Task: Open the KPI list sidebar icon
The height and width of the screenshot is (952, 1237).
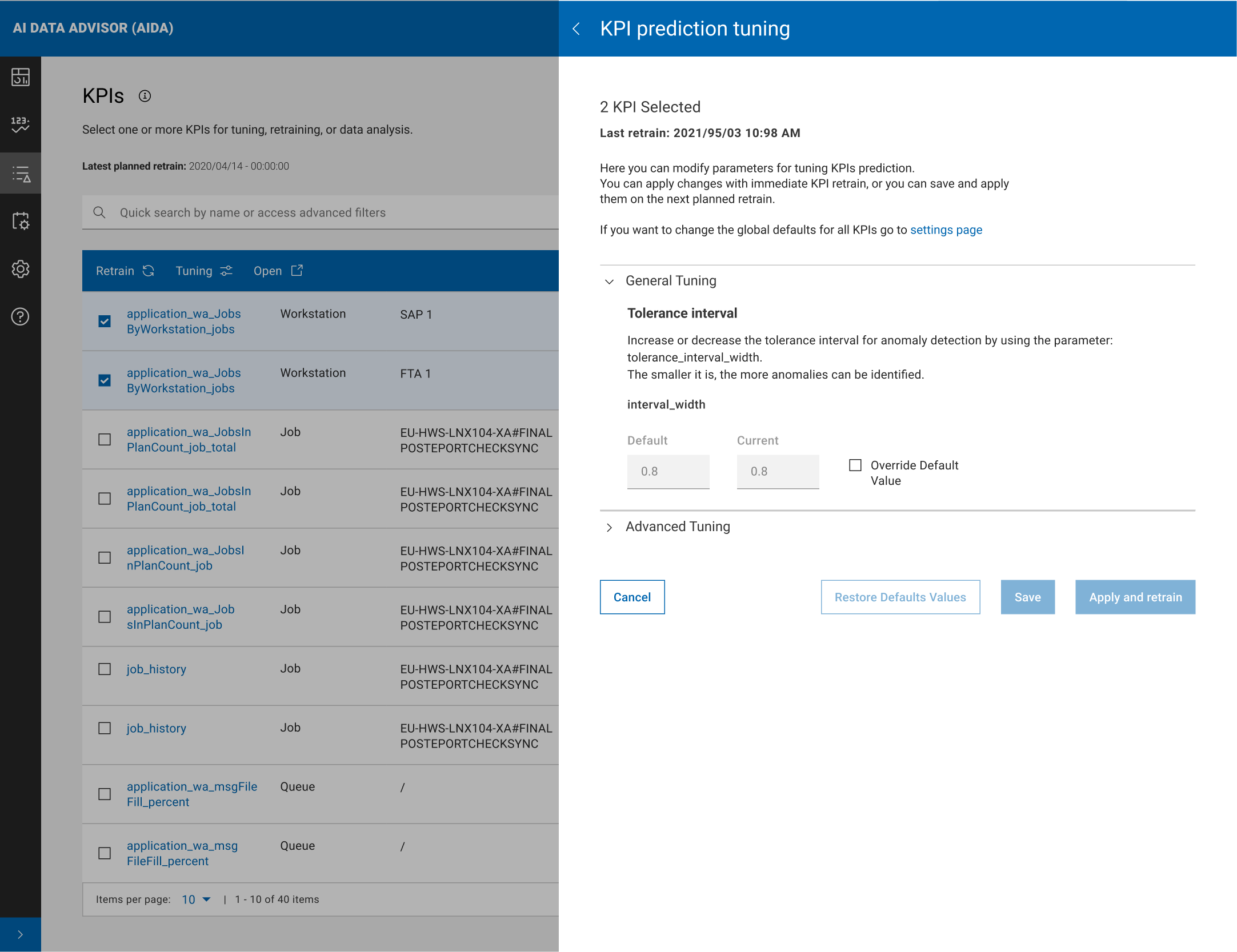Action: point(21,174)
